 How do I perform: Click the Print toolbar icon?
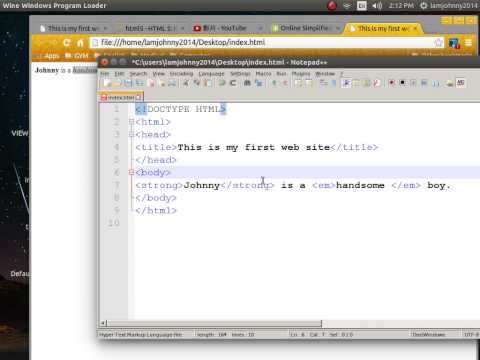click(173, 83)
